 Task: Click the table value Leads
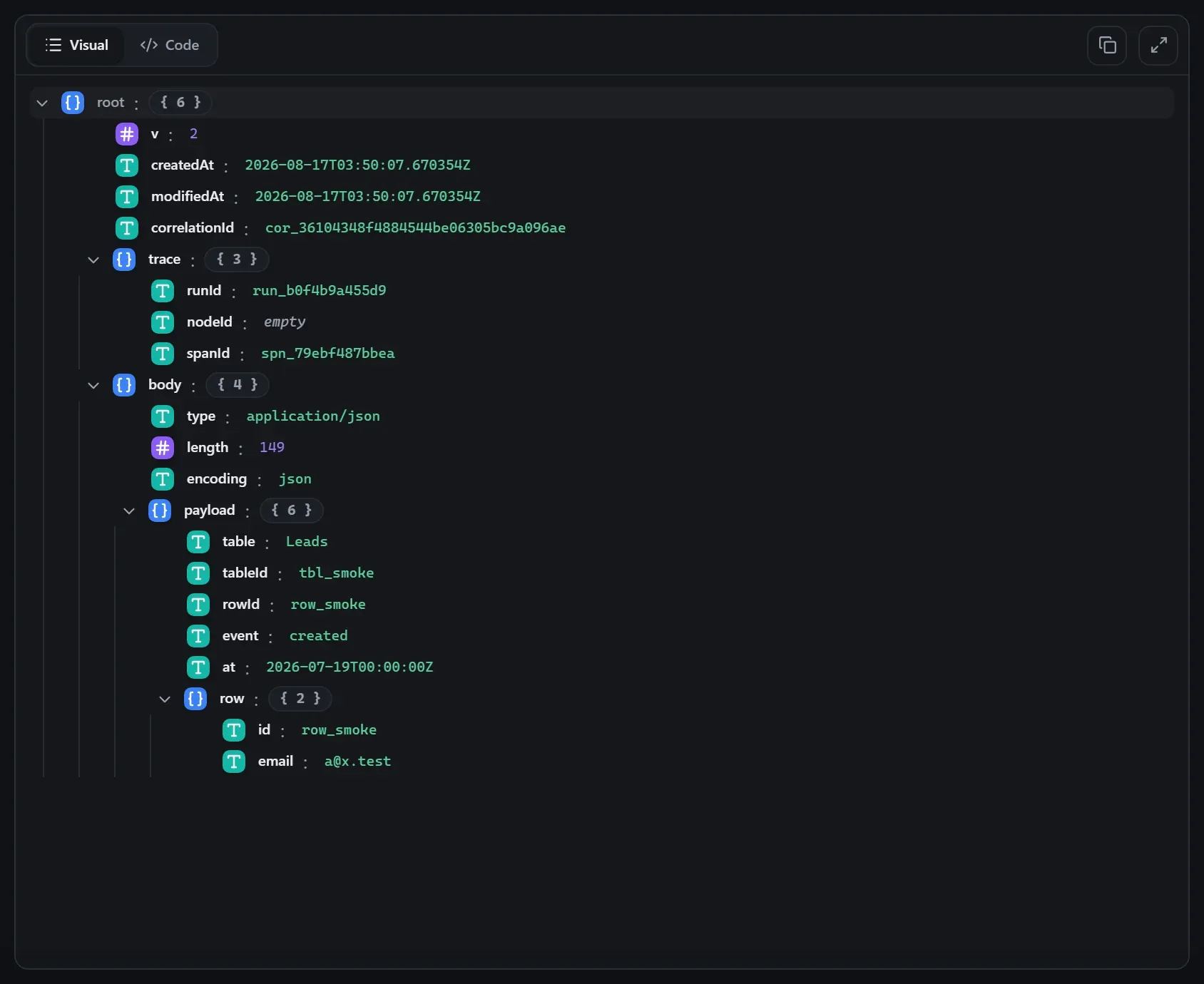click(x=307, y=542)
